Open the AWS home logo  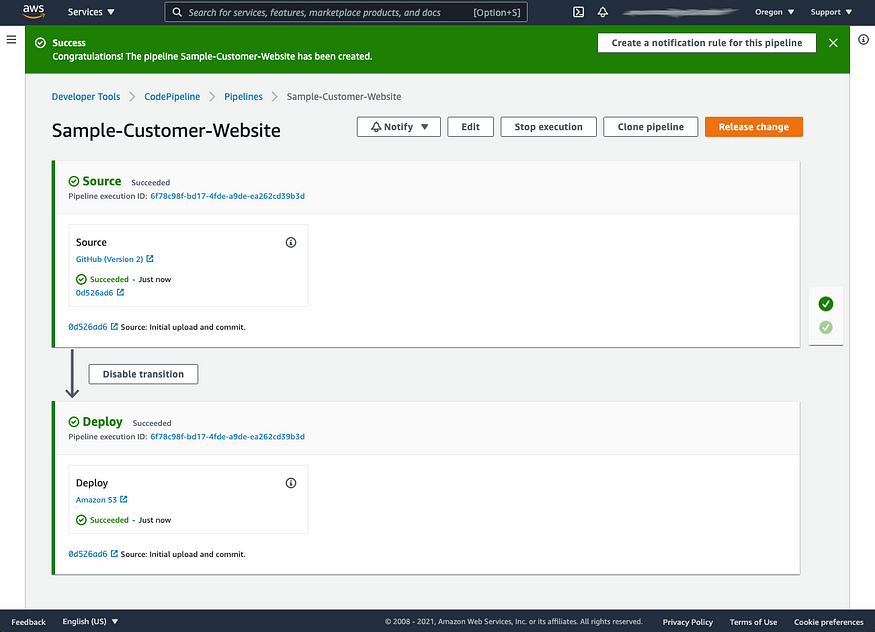pyautogui.click(x=33, y=12)
